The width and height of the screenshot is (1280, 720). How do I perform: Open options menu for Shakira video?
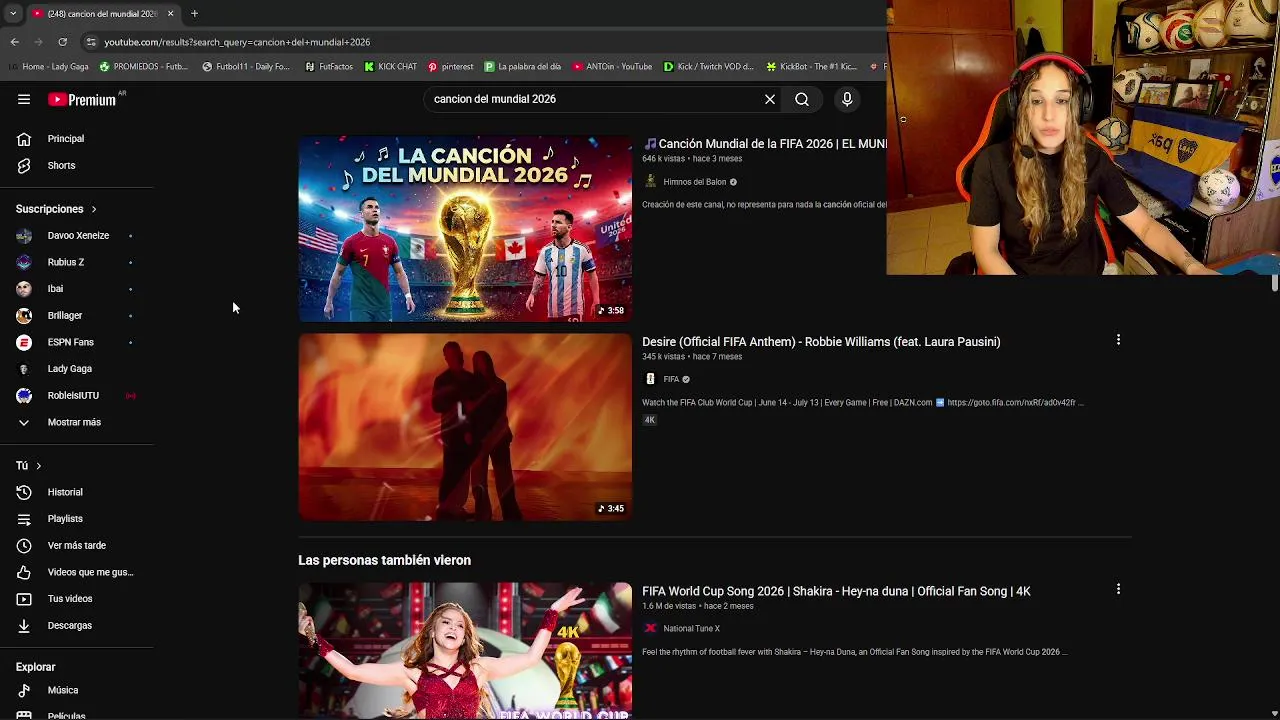point(1118,589)
